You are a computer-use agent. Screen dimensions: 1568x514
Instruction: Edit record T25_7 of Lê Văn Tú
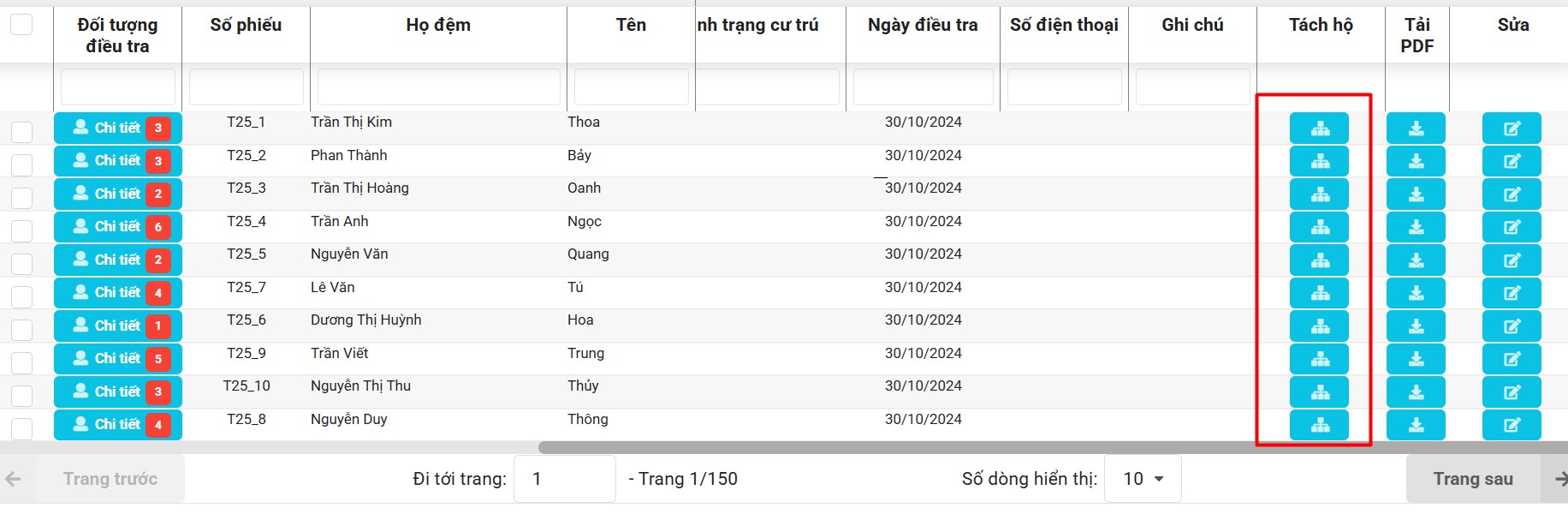click(1512, 293)
